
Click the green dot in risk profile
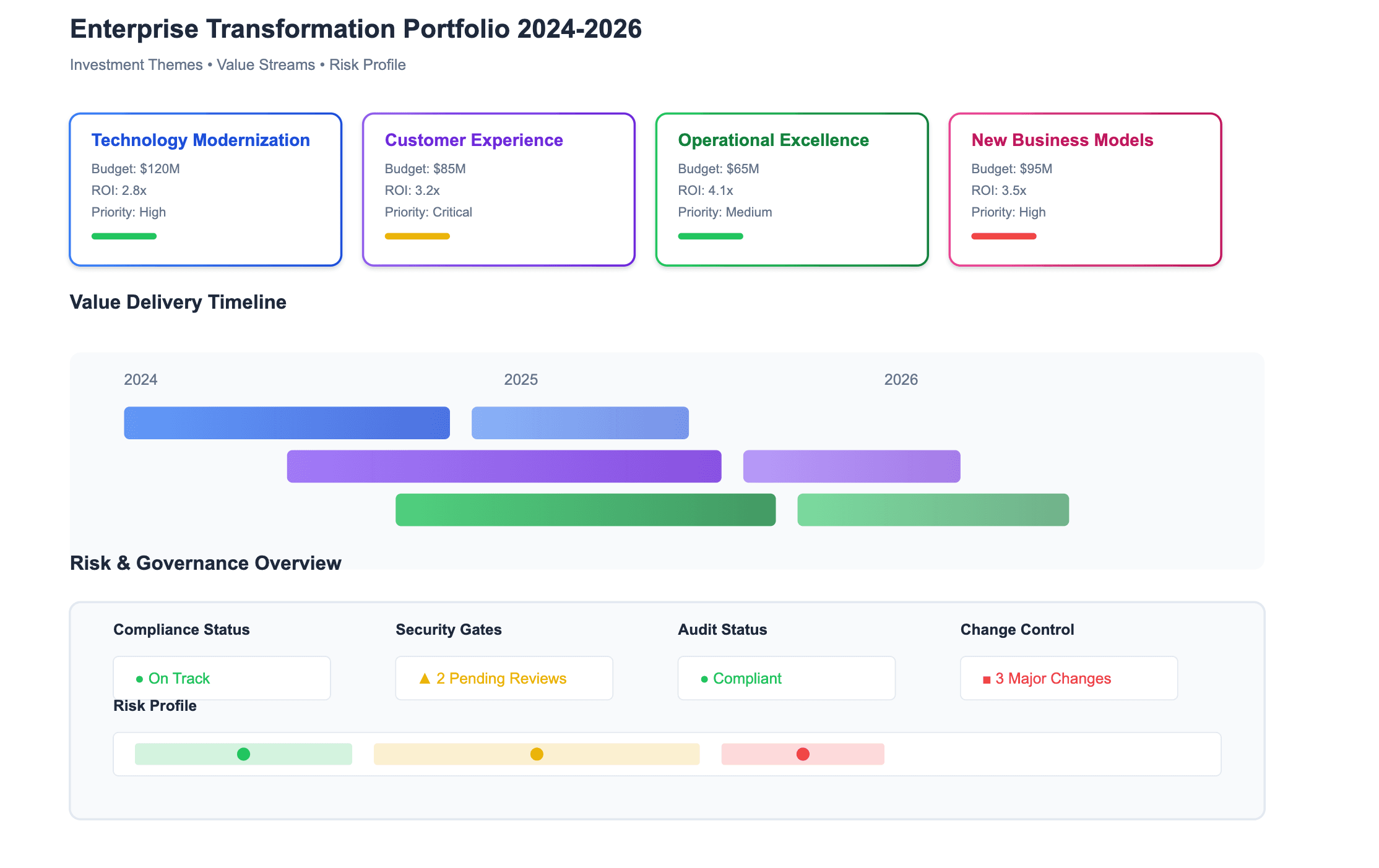point(243,754)
